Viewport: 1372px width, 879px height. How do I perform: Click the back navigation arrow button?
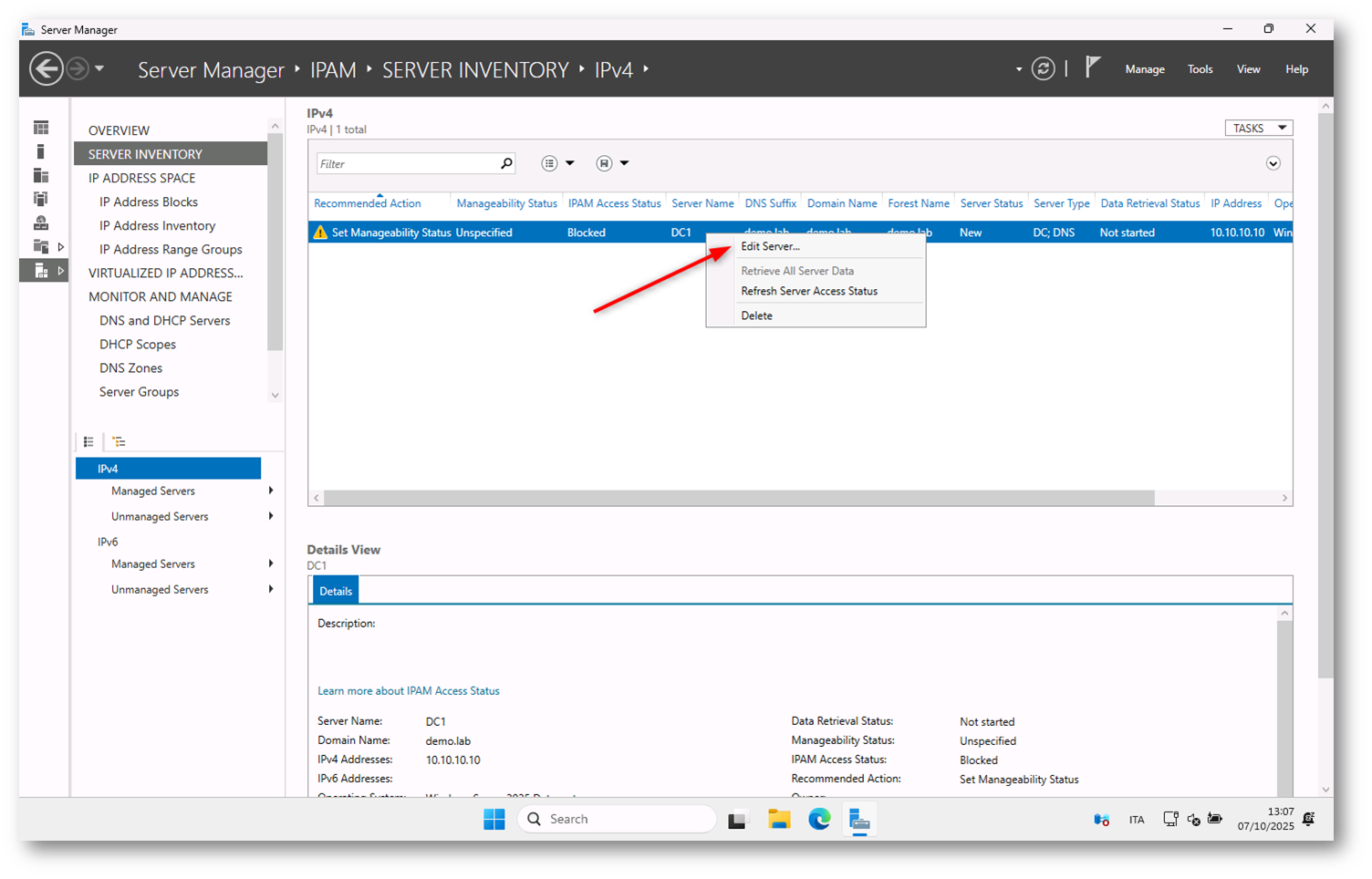pos(46,69)
